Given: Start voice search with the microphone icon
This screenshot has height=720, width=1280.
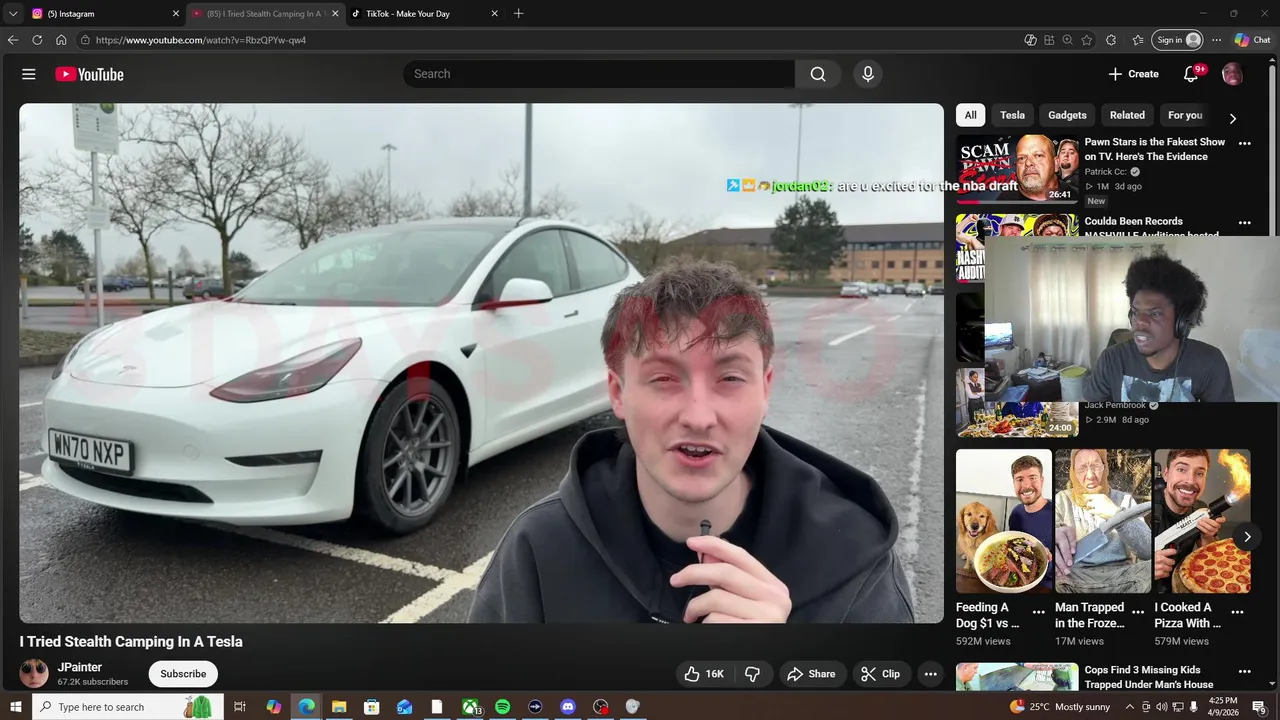Looking at the screenshot, I should (867, 74).
